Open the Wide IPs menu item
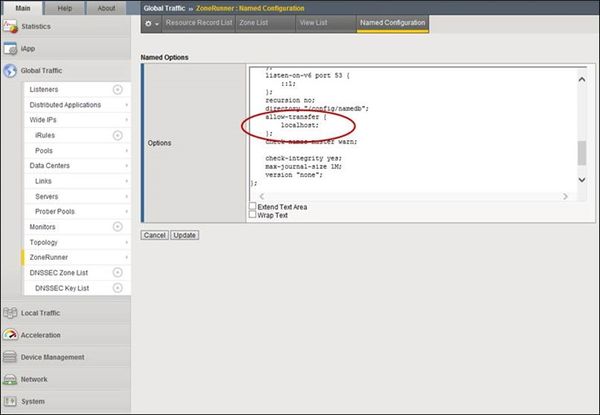 [x=43, y=120]
